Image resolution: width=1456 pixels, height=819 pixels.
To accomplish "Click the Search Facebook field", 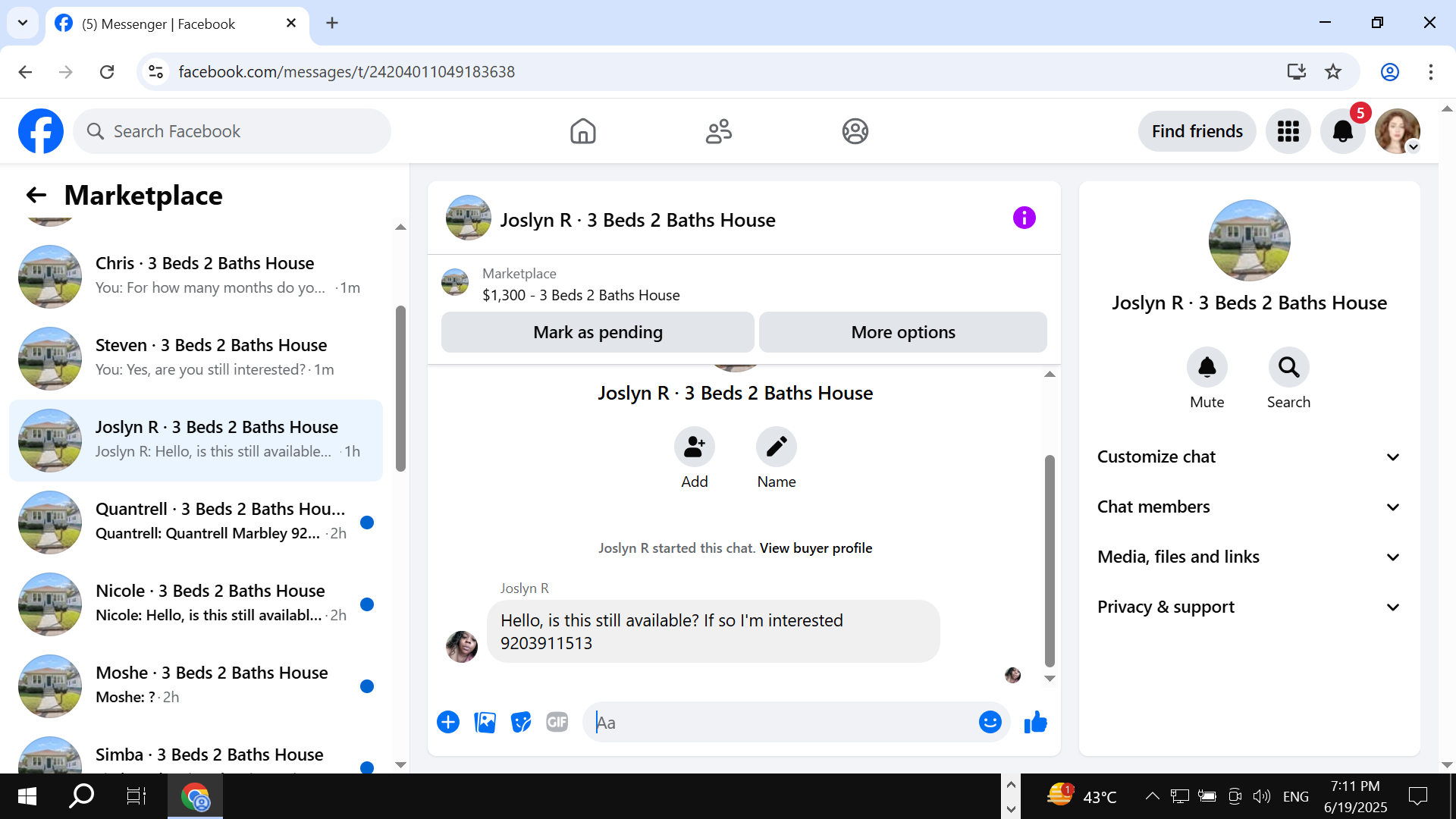I will pyautogui.click(x=232, y=131).
